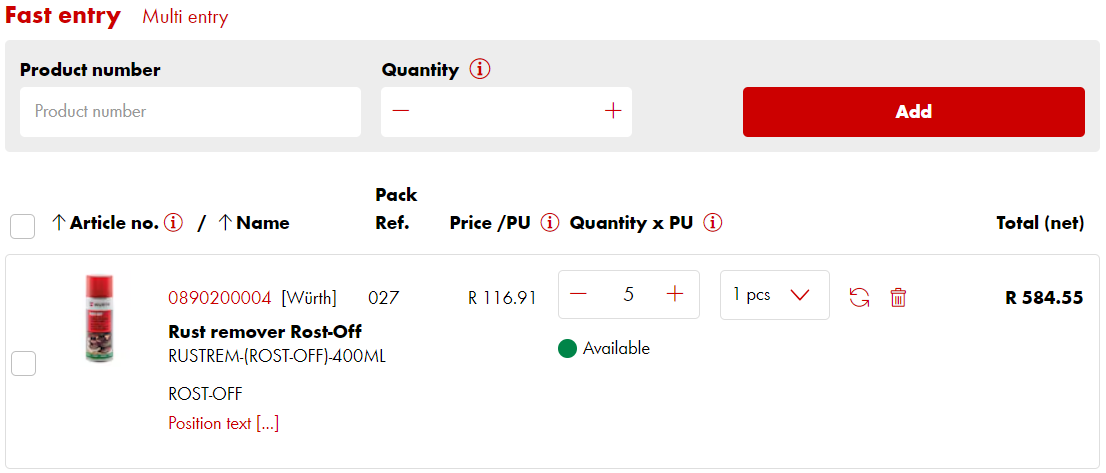
Task: Open article link 0890200004
Action: point(220,298)
